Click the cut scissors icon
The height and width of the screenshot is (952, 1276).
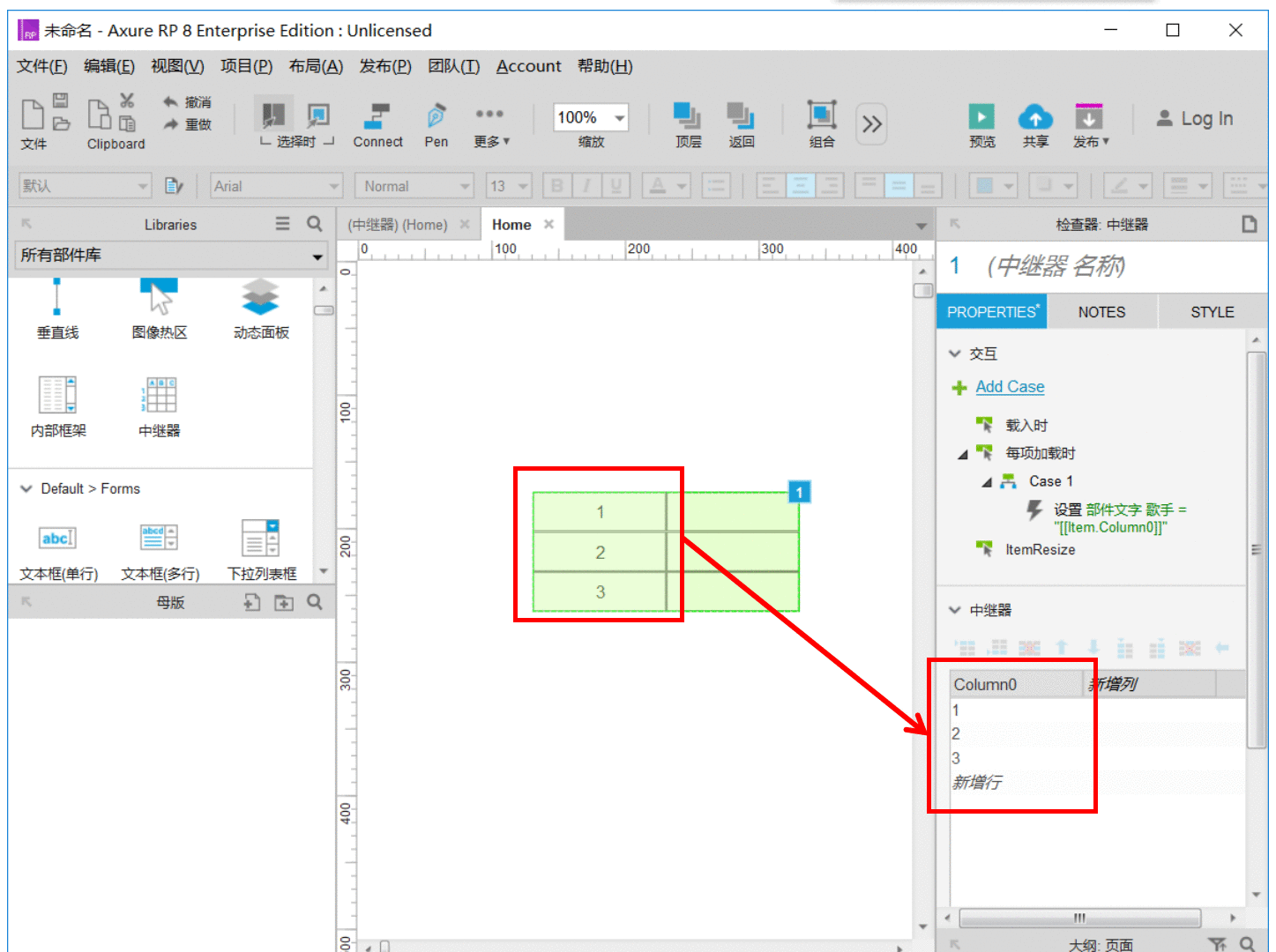point(127,100)
